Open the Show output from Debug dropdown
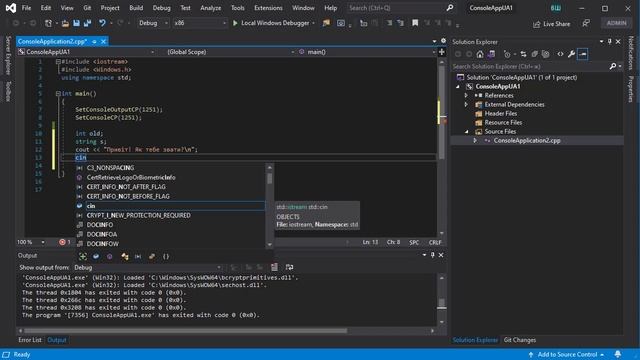 147,267
